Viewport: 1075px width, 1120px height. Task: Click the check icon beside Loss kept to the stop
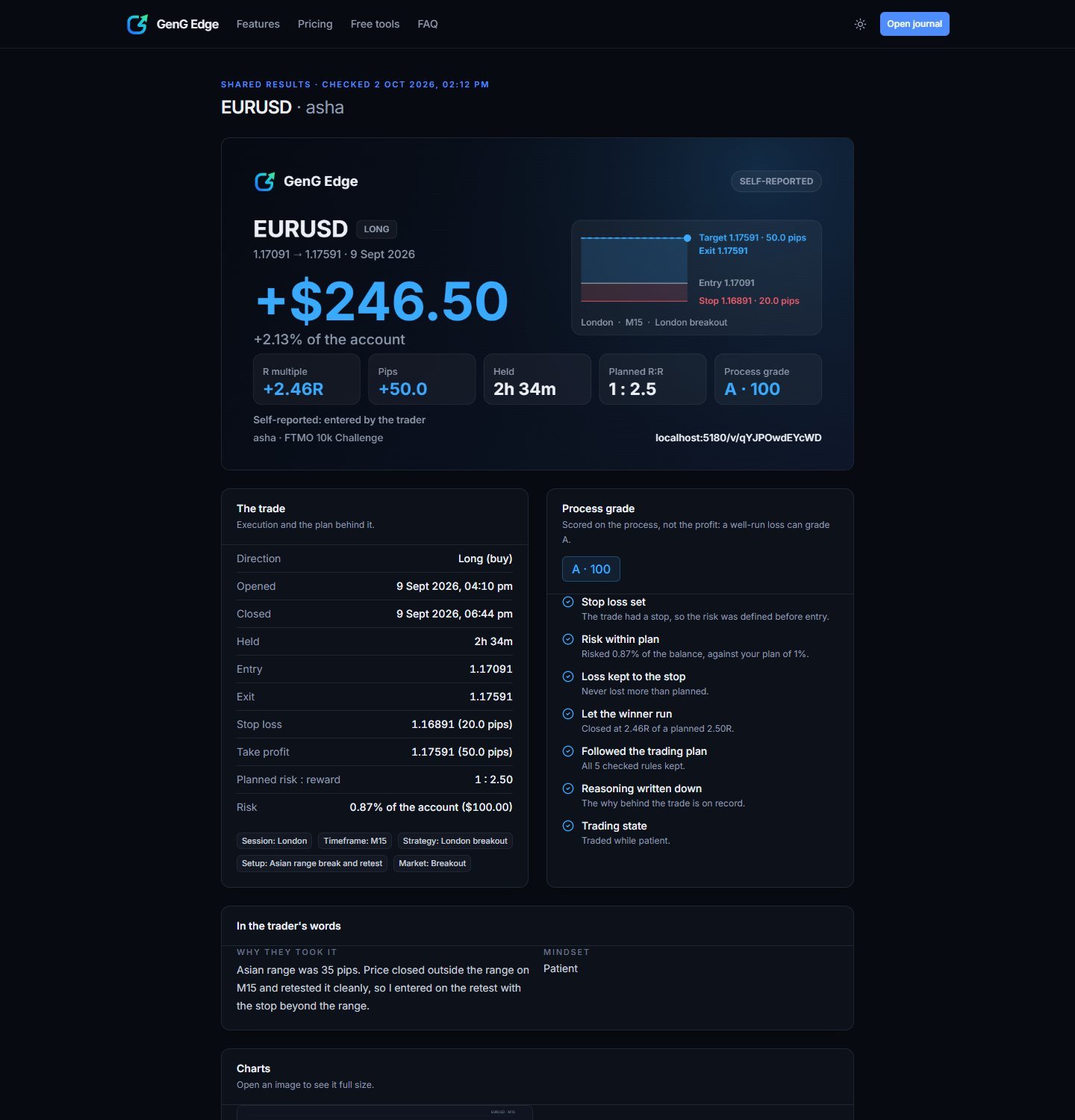pos(568,676)
